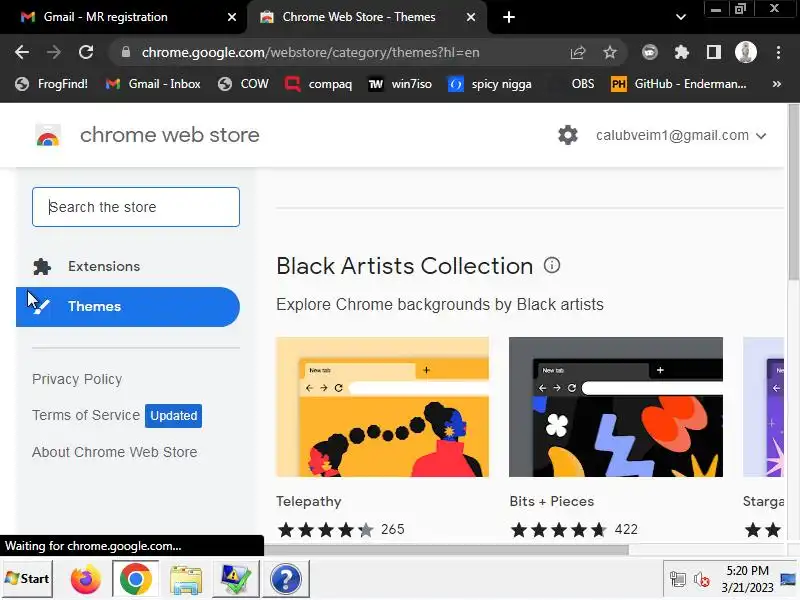Open the Help question mark taskbar icon
Screen dimensions: 800x600
tap(286, 579)
